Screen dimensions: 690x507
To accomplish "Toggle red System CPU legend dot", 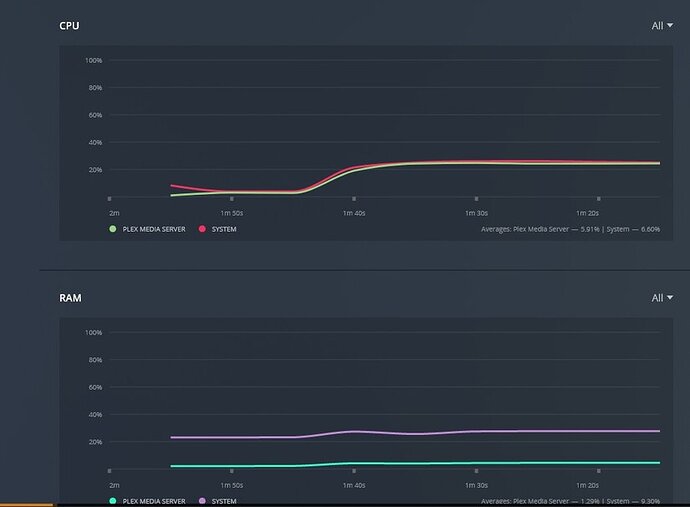I will tap(202, 229).
